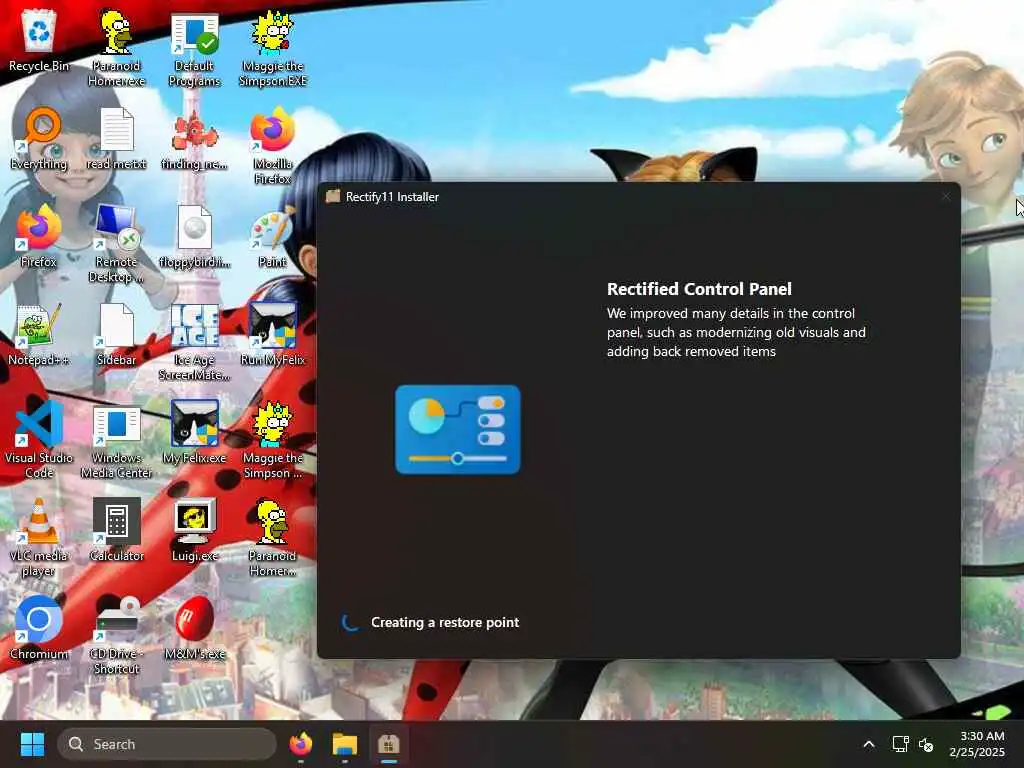This screenshot has height=768, width=1024.
Task: Select the Luigi.exe icon
Action: (x=195, y=530)
